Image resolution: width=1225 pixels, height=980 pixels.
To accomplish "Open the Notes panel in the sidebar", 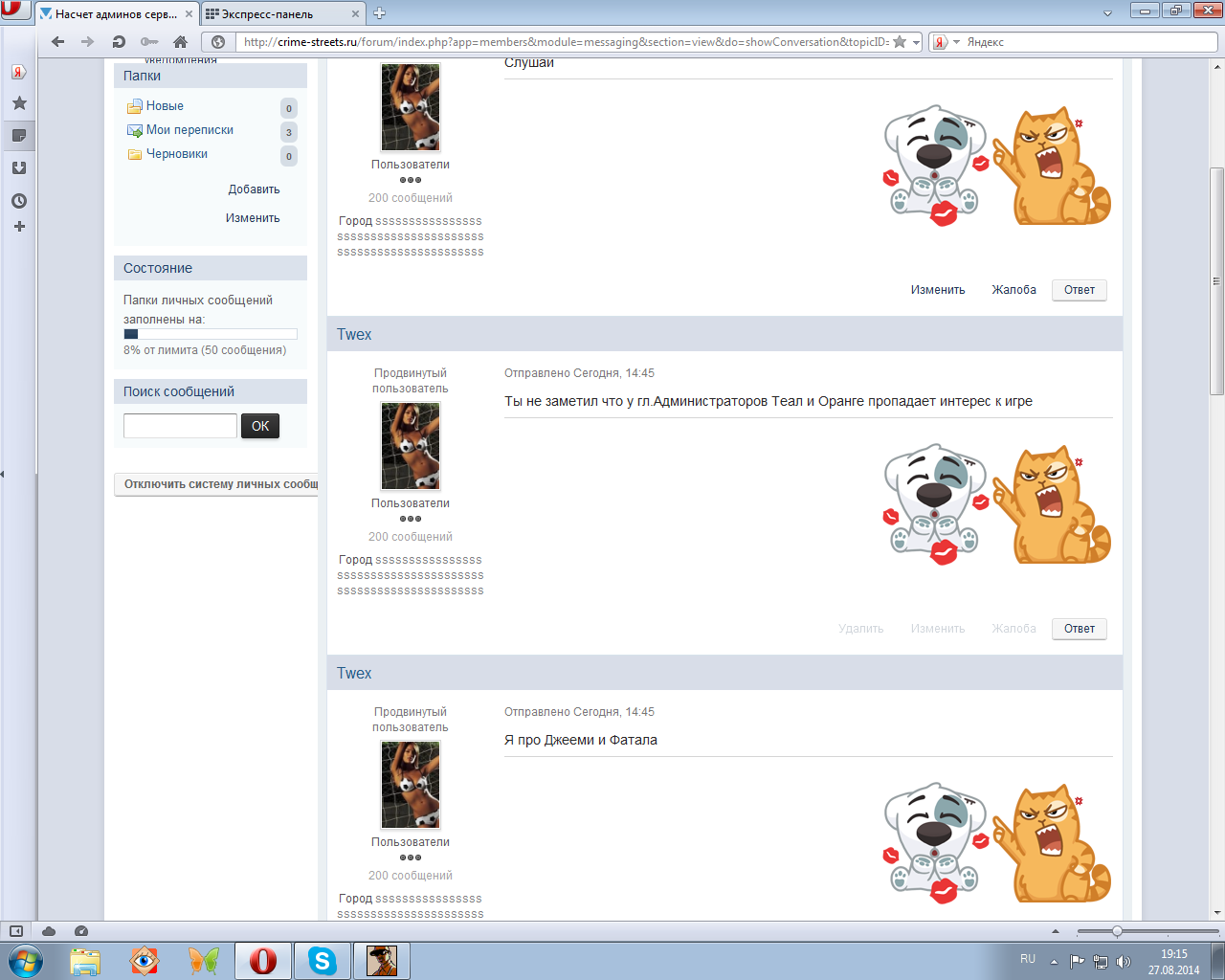I will [x=18, y=136].
